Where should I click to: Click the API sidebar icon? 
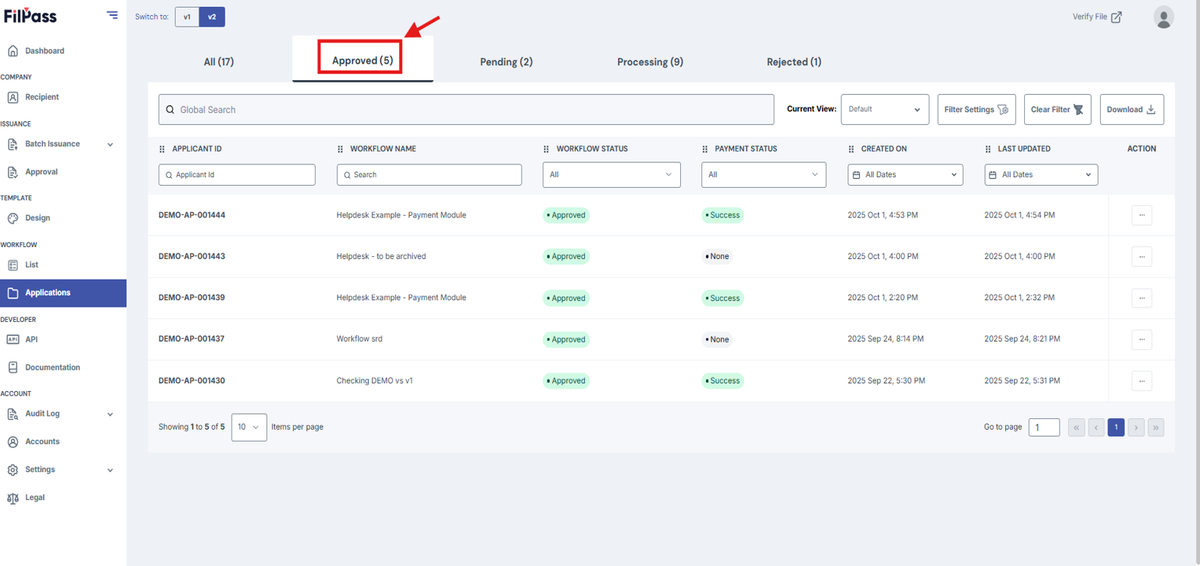point(13,339)
